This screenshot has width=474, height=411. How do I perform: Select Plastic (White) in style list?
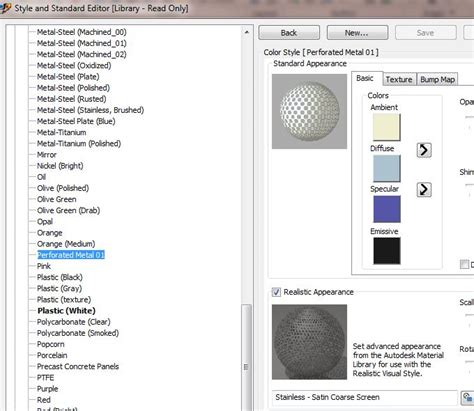coord(66,311)
